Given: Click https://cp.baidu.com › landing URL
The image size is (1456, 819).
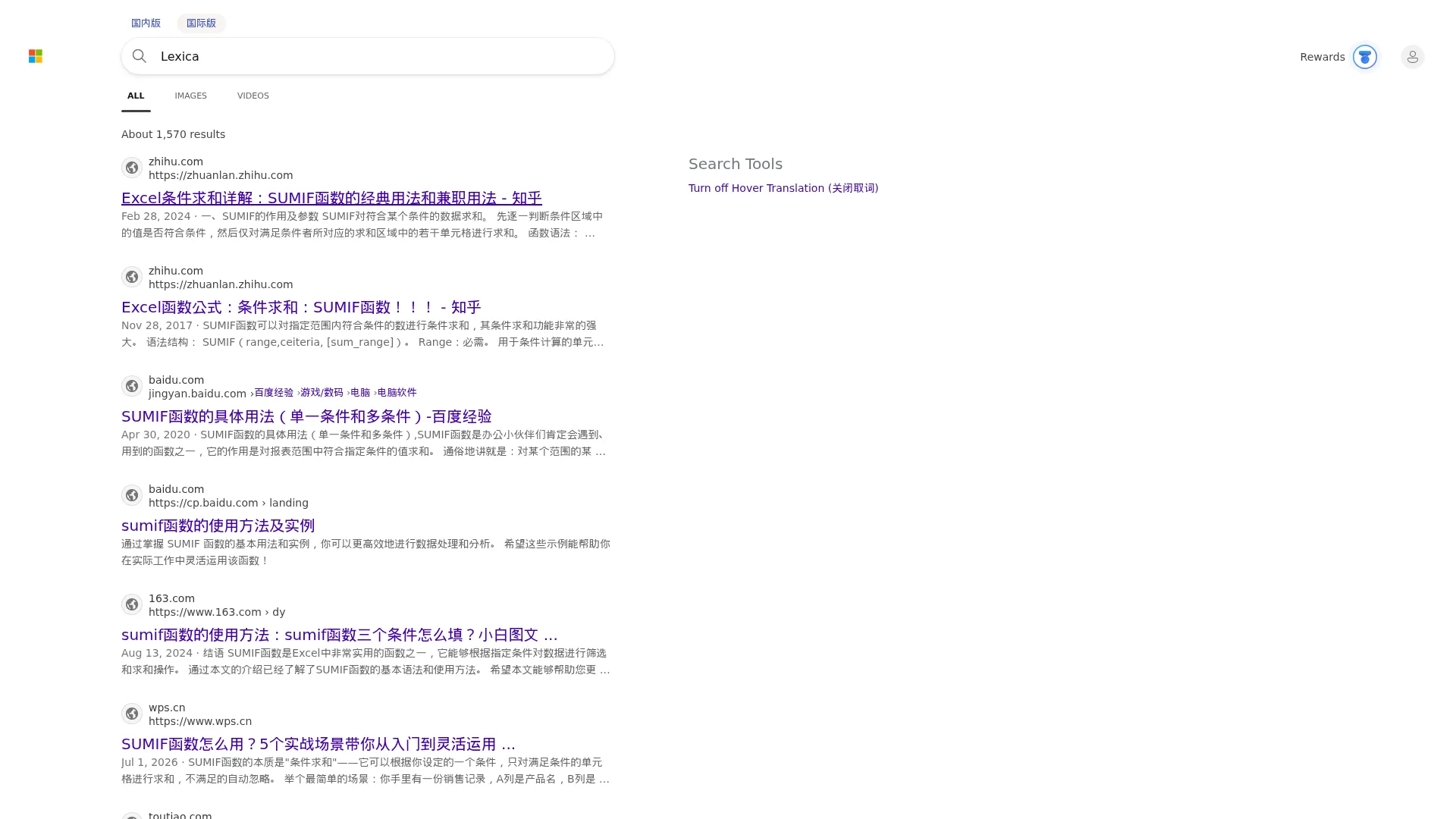Looking at the screenshot, I should (228, 503).
